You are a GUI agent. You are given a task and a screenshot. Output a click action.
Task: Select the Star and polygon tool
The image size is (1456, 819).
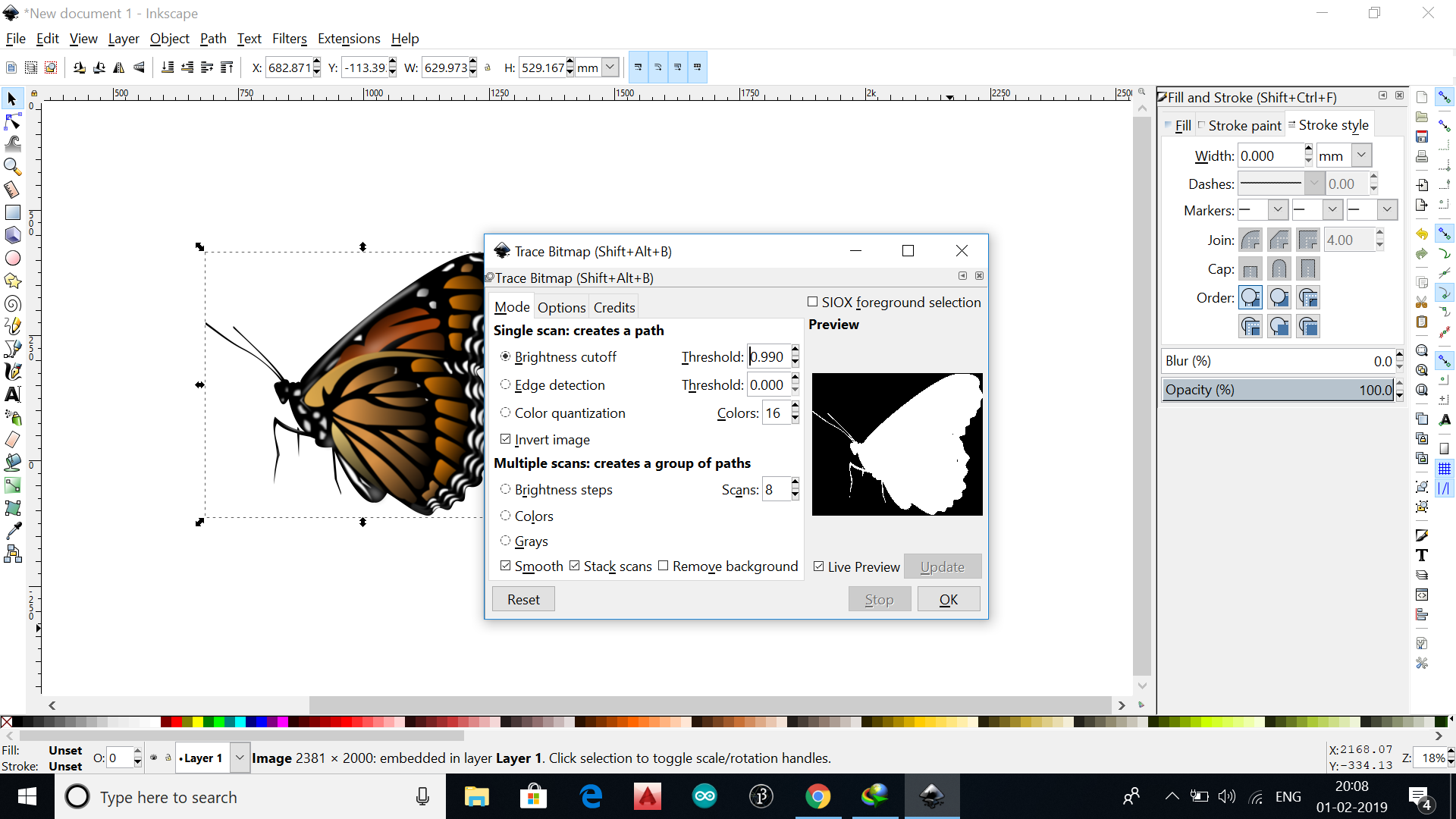point(12,281)
